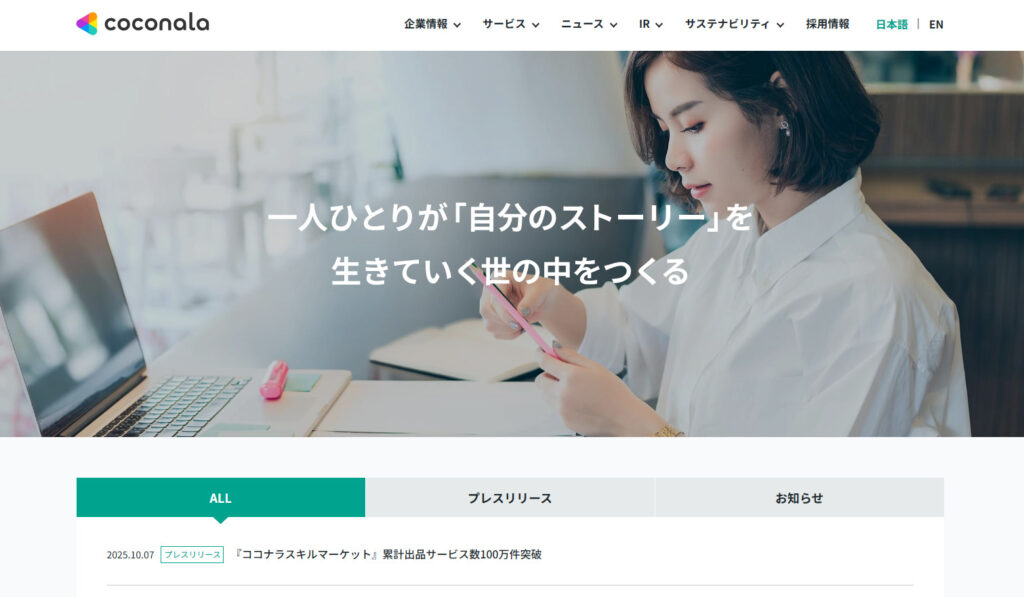1024x597 pixels.
Task: Select the ALL news tab
Action: click(221, 498)
